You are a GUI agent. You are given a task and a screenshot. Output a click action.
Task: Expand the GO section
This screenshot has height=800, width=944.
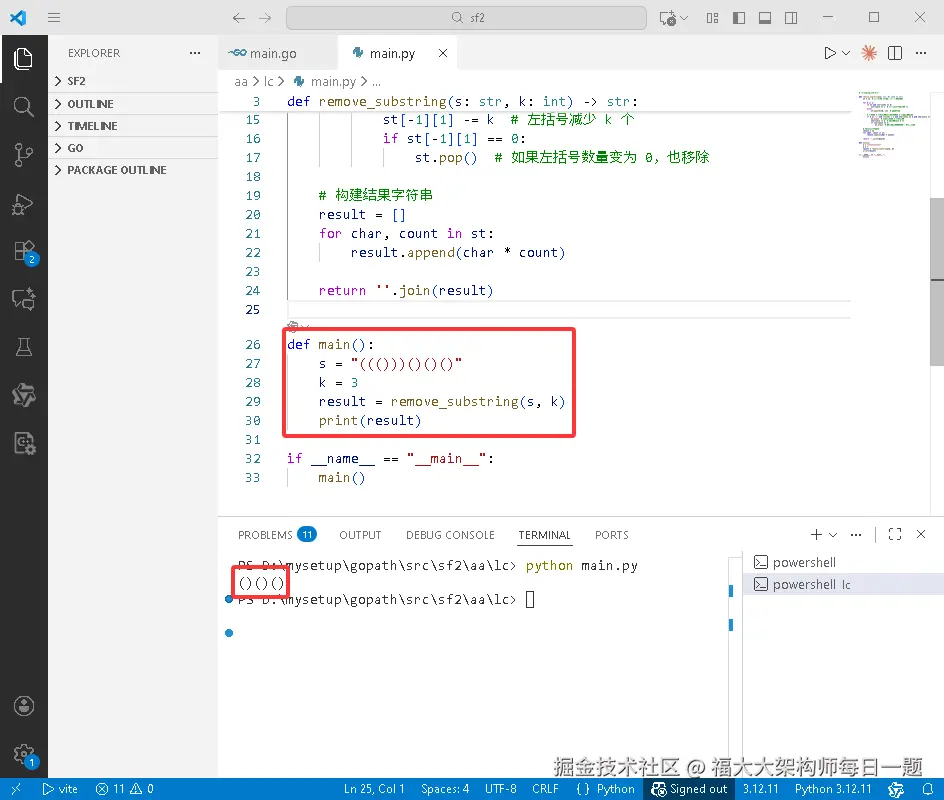(x=133, y=148)
